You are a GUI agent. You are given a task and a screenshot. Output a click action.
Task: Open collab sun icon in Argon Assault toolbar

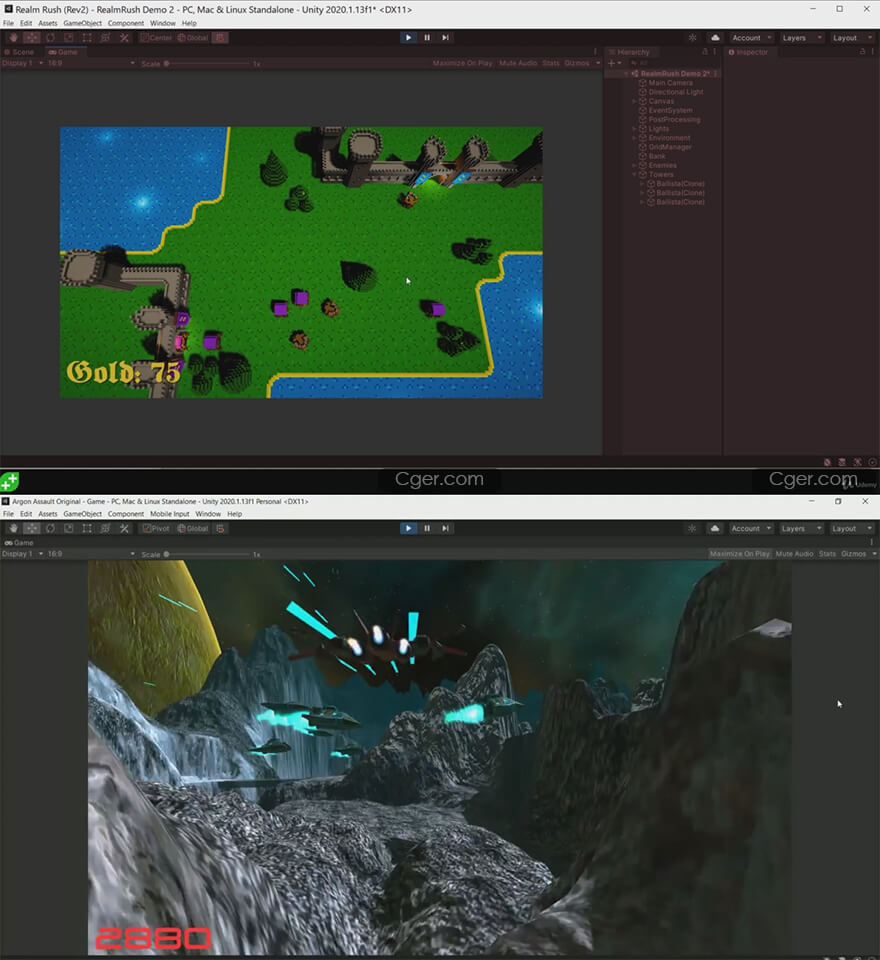pos(692,528)
